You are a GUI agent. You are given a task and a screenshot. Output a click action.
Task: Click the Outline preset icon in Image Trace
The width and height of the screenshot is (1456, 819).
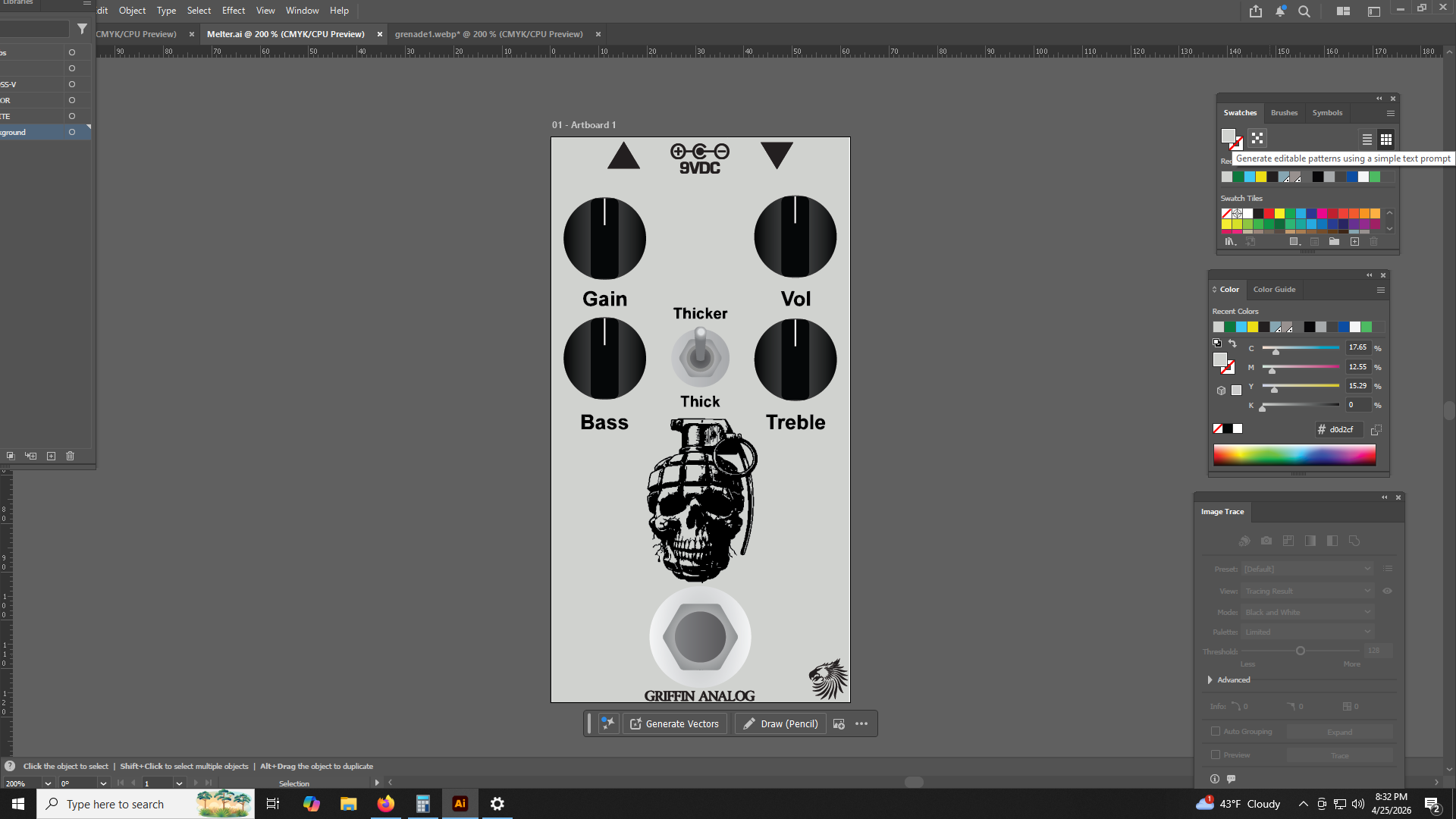[1354, 541]
